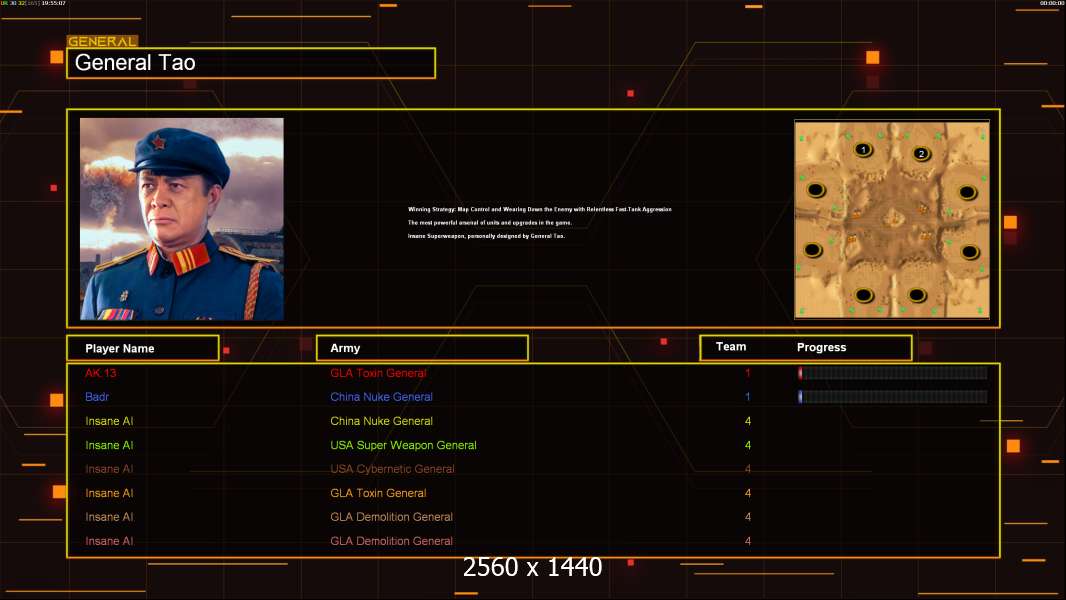This screenshot has width=1066, height=600.
Task: Click the Team column header
Action: click(731, 347)
